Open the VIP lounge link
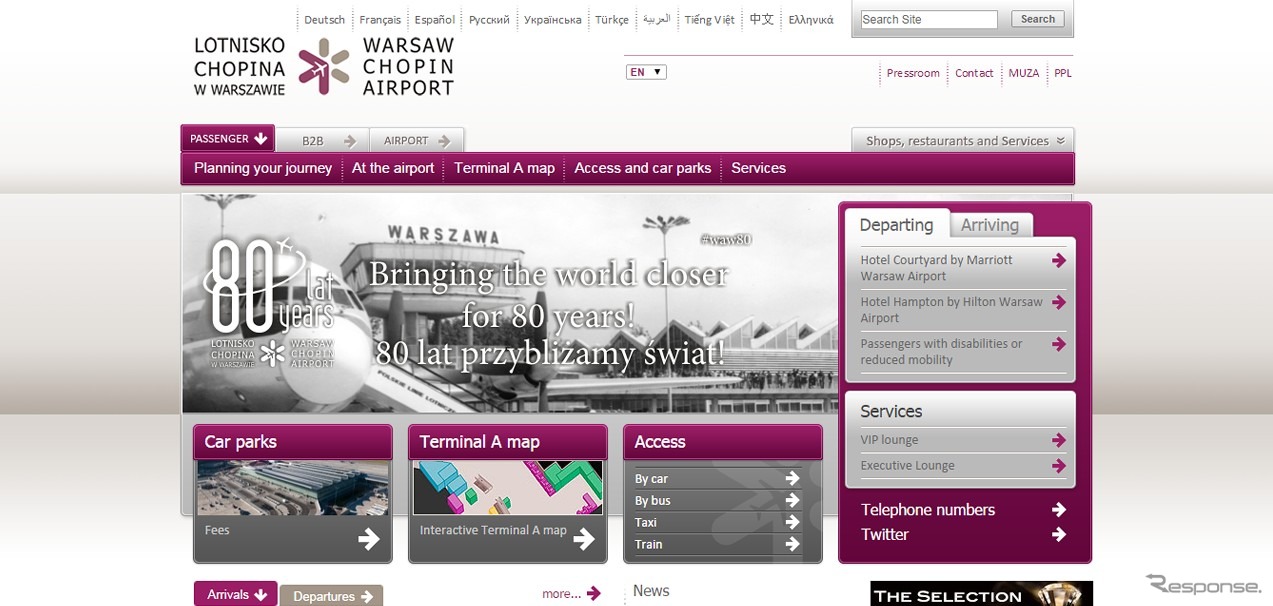The width and height of the screenshot is (1273, 606). pos(890,440)
